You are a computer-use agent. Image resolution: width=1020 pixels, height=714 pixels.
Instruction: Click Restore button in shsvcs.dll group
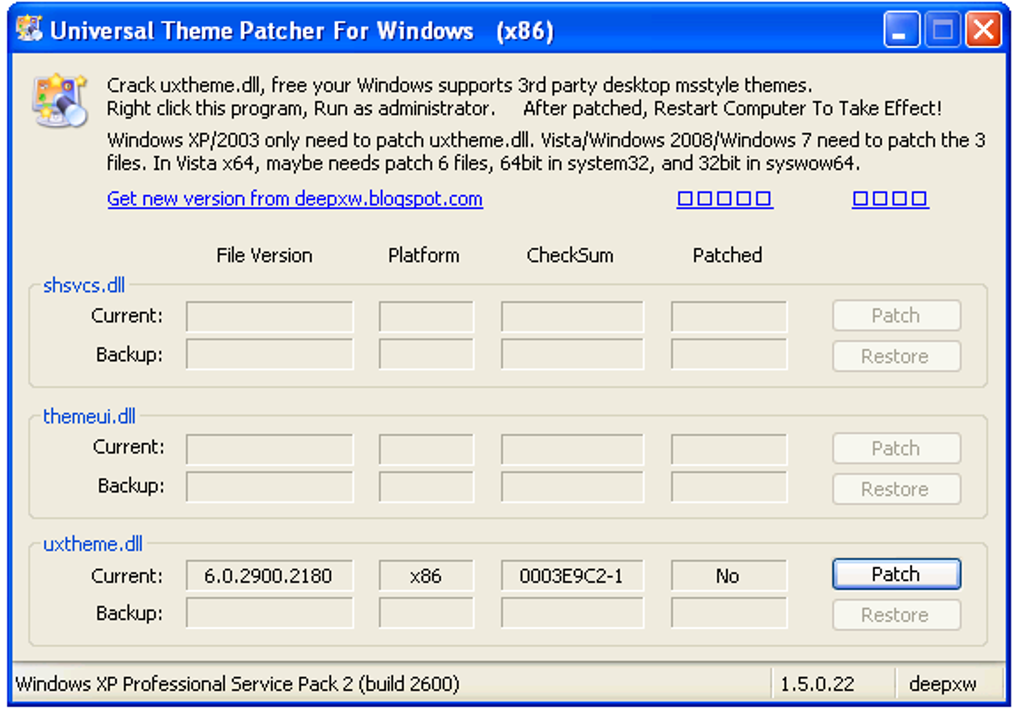tap(896, 356)
